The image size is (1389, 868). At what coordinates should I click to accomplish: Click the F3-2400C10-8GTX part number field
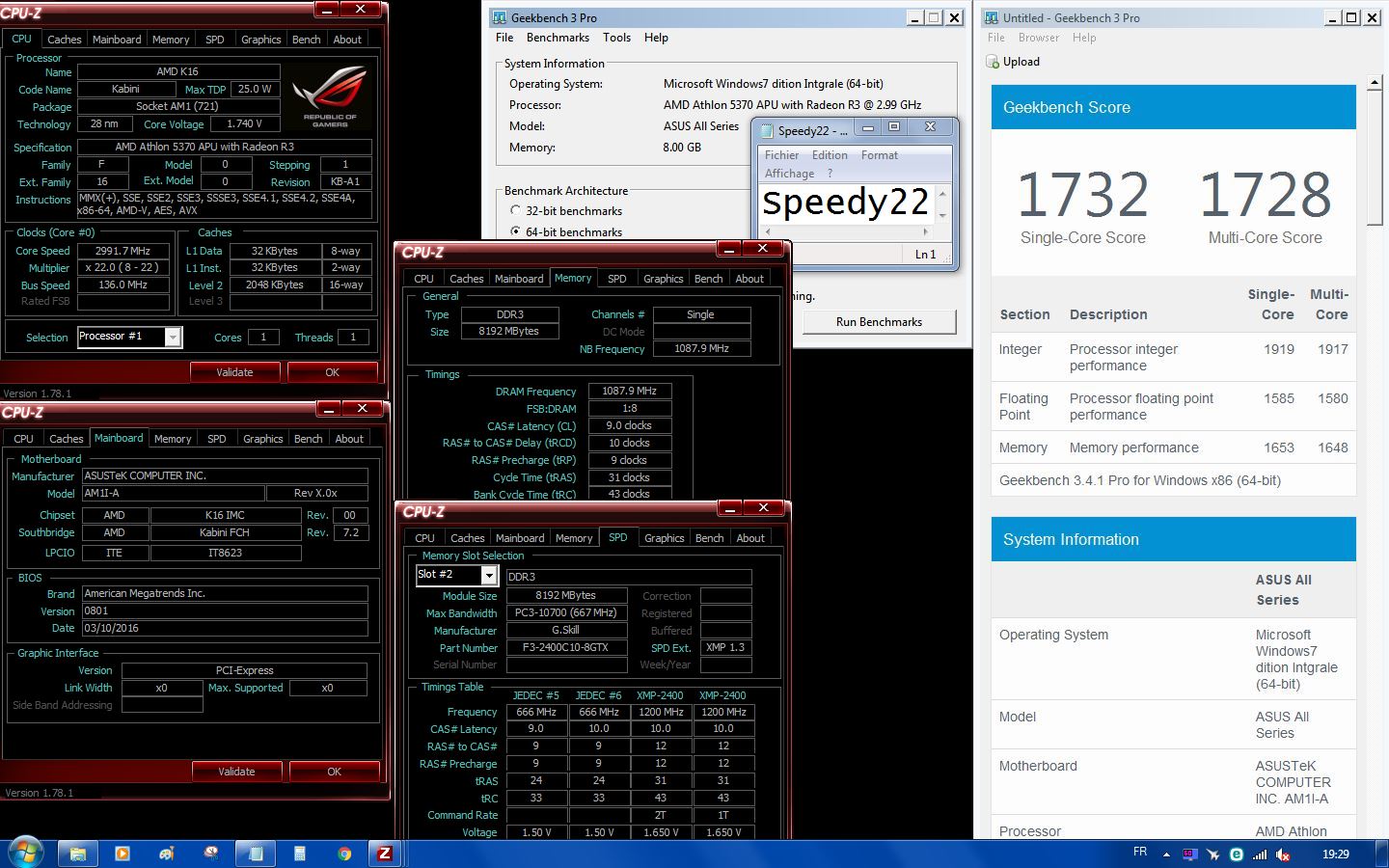[x=565, y=648]
